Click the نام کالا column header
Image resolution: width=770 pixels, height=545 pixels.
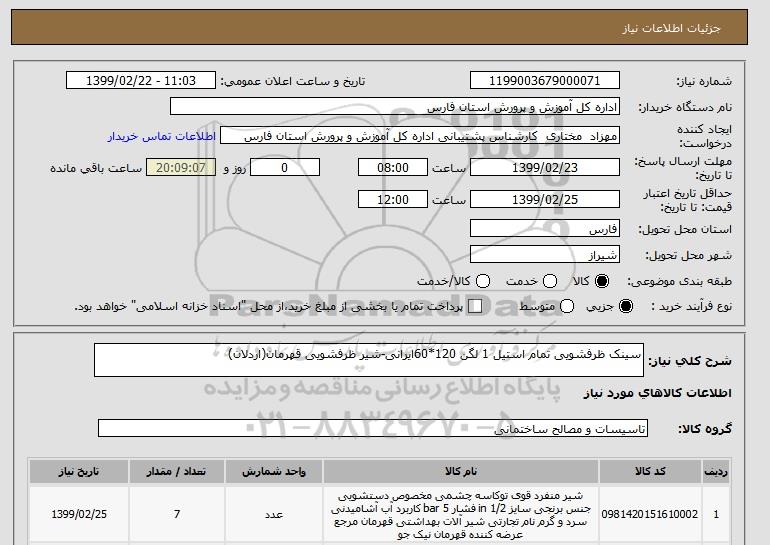[461, 471]
